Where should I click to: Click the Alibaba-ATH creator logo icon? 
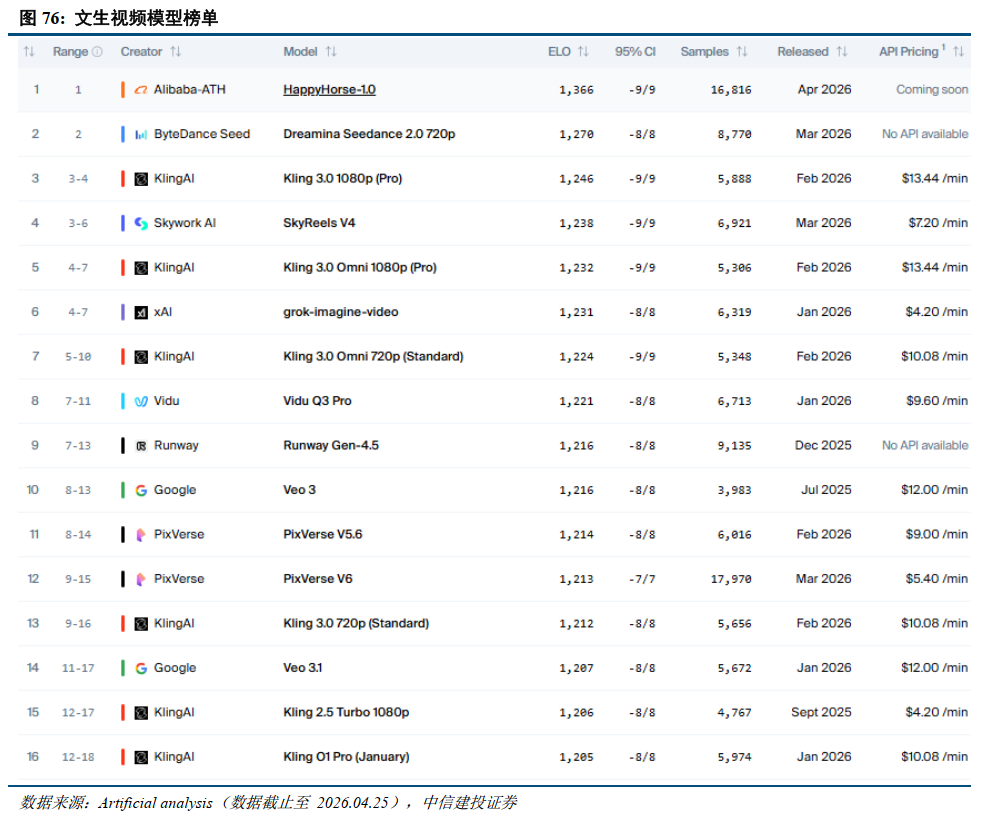click(141, 90)
